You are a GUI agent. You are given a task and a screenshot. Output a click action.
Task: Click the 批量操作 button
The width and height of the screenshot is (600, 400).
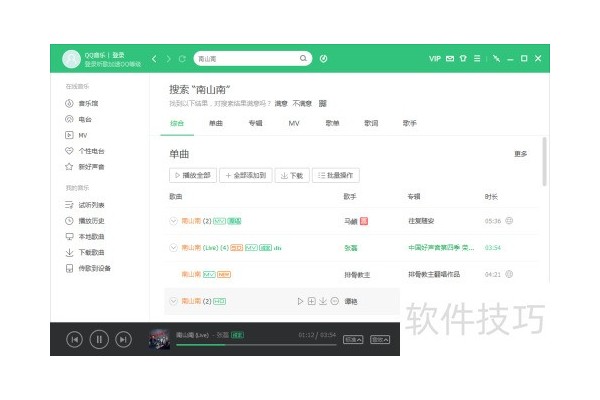(x=336, y=175)
